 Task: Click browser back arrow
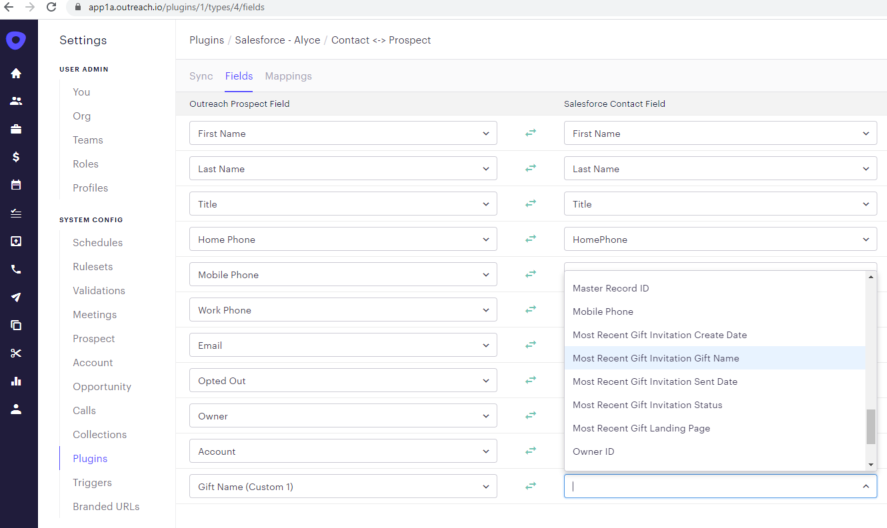(x=8, y=7)
